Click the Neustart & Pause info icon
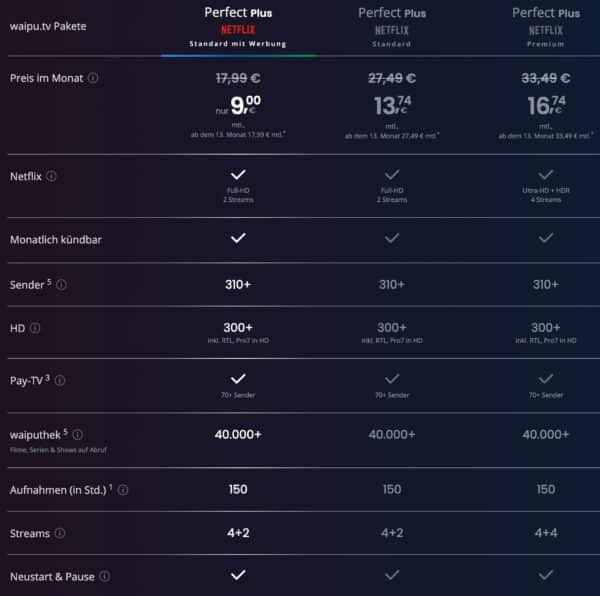The height and width of the screenshot is (596, 600). pos(105,576)
